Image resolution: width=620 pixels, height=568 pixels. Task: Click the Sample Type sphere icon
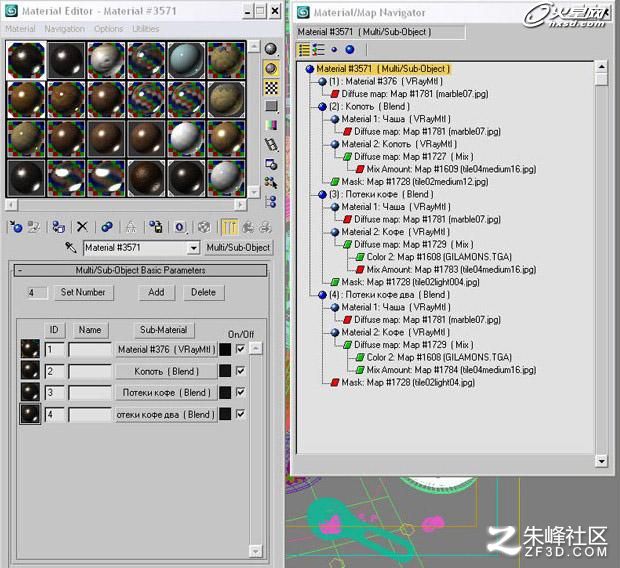271,49
